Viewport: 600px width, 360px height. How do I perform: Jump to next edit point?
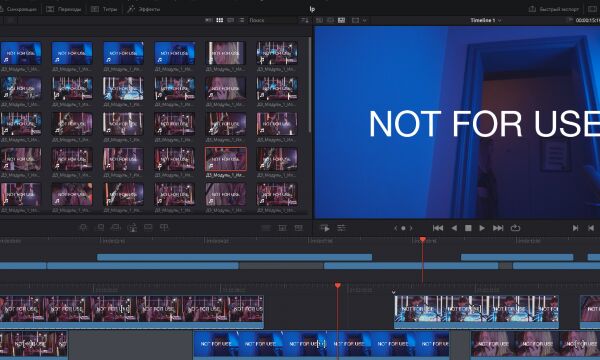[x=575, y=228]
